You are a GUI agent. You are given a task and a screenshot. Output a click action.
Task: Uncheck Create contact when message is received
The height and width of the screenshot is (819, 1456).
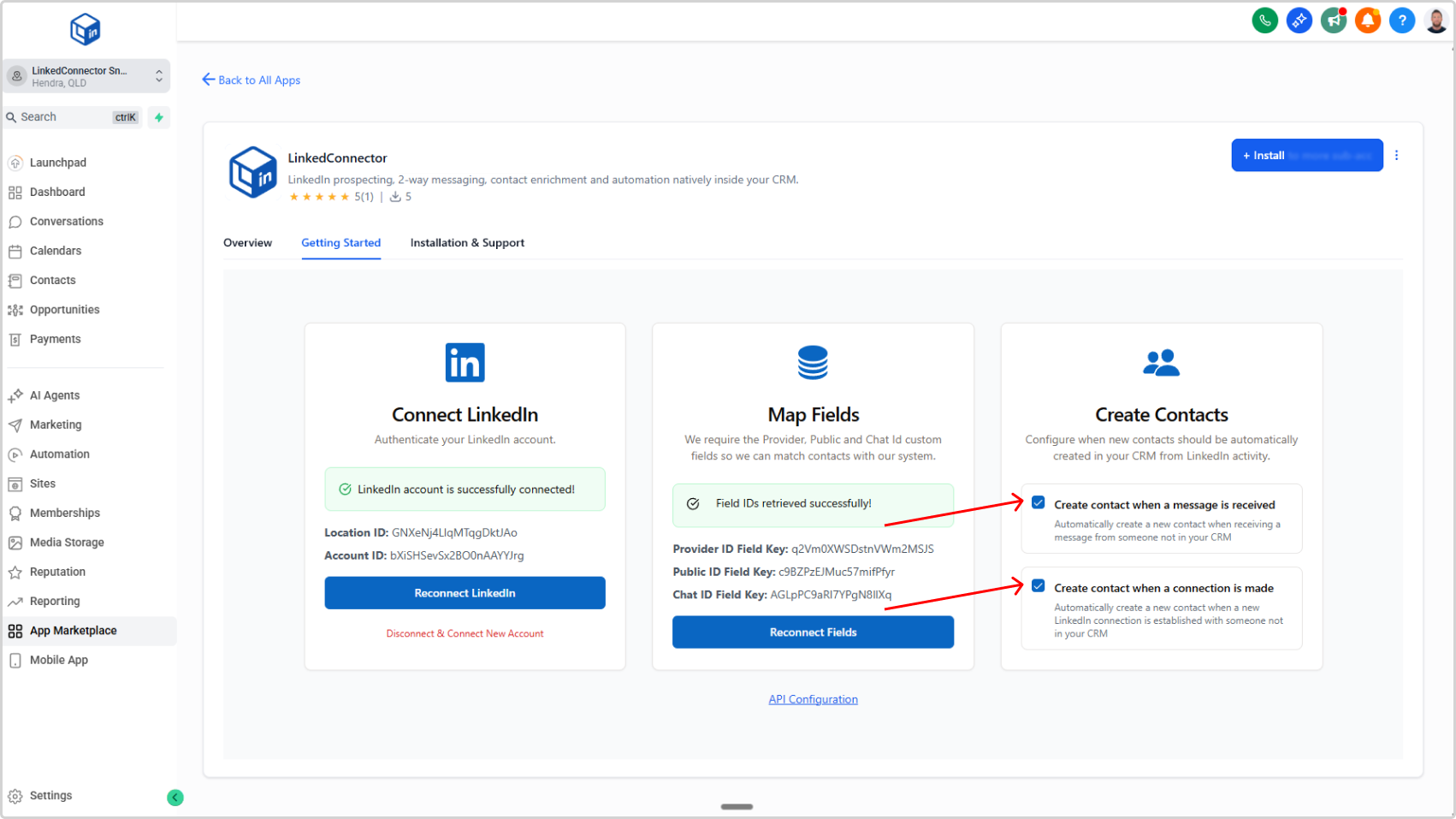1038,503
